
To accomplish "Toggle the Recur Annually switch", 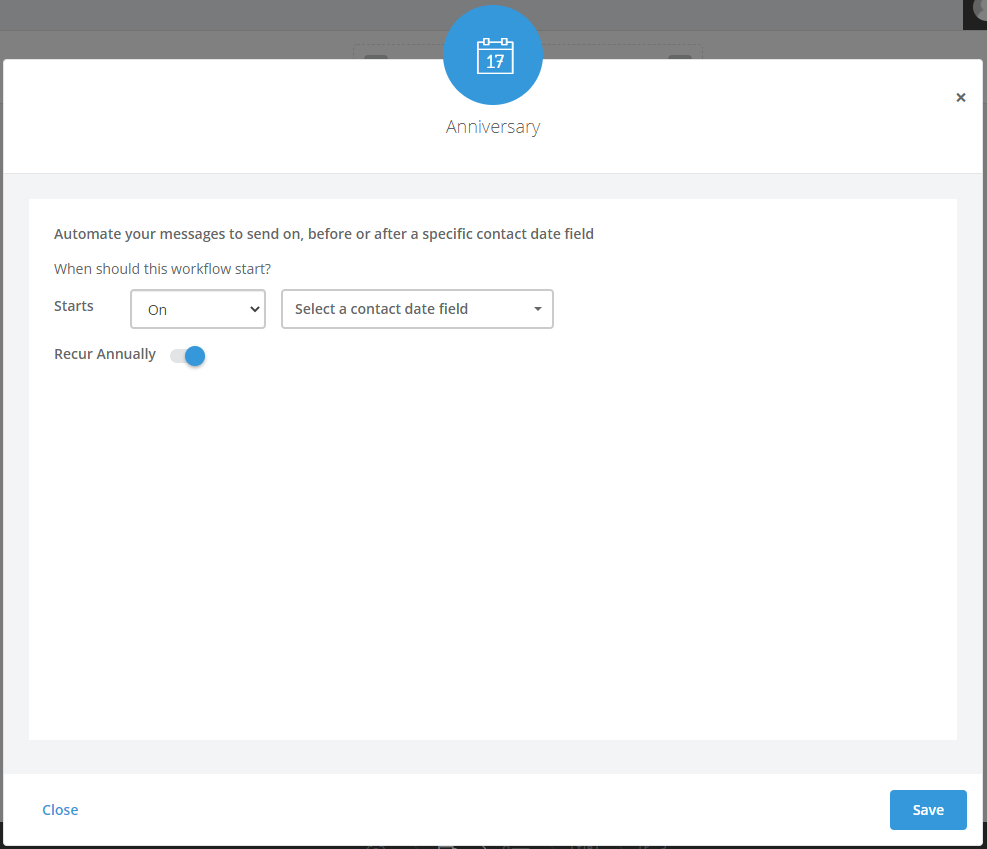I will coord(188,356).
